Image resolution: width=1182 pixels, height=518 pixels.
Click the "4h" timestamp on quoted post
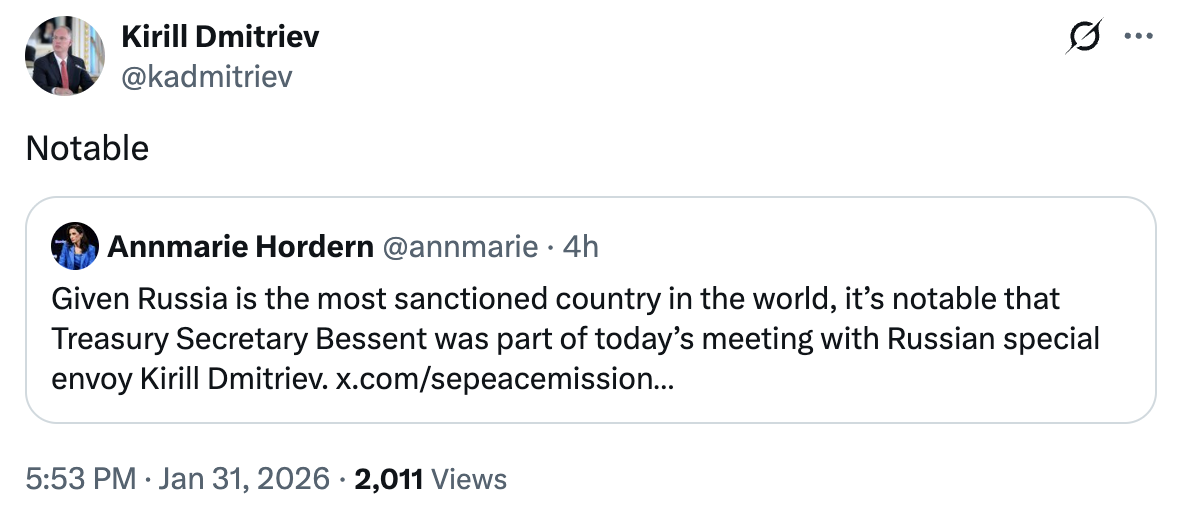pos(581,247)
